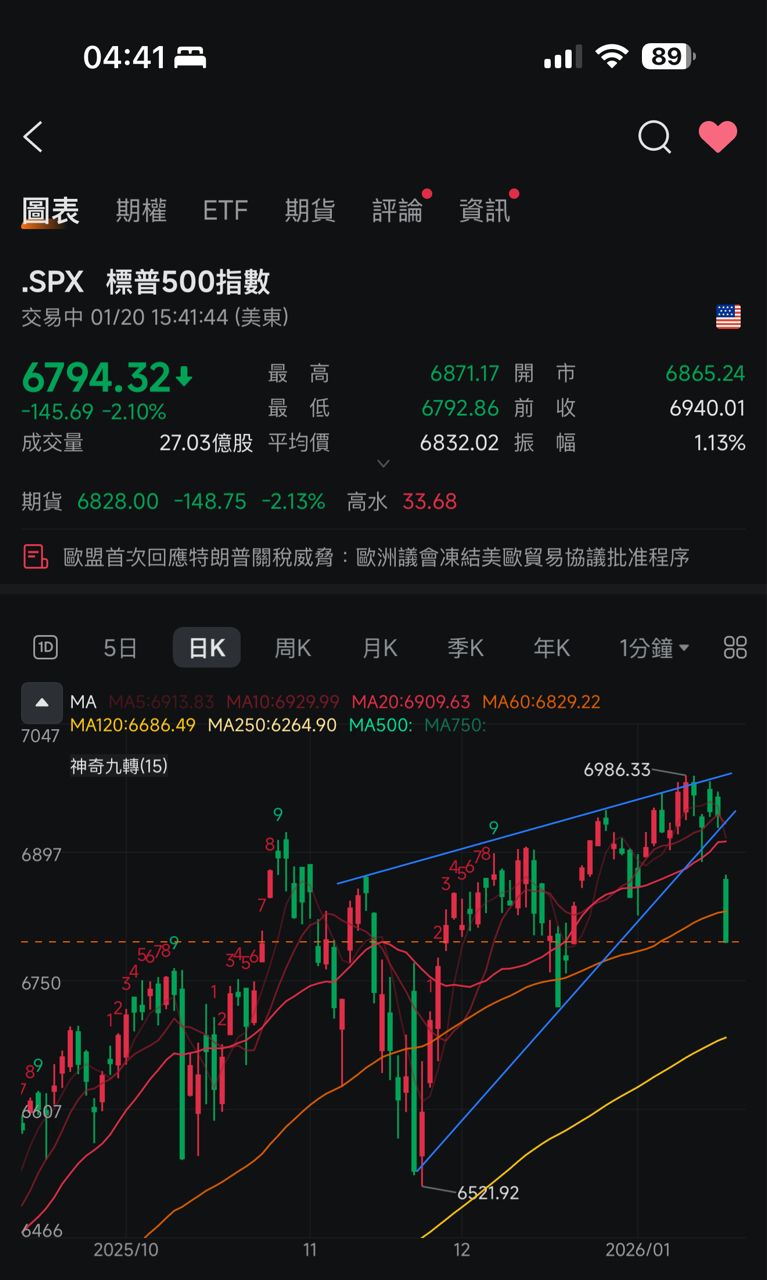Screen dimensions: 767x1280
Task: Collapse the MA indicator arrow button
Action: pos(42,703)
